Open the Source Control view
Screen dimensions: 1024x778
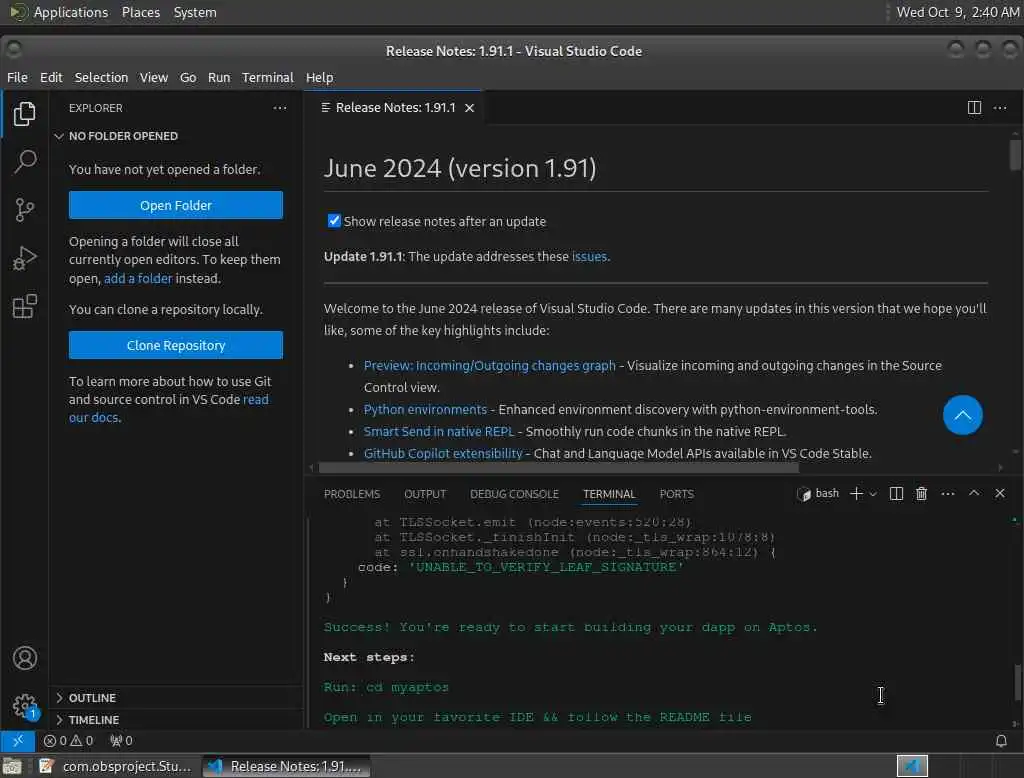[24, 210]
